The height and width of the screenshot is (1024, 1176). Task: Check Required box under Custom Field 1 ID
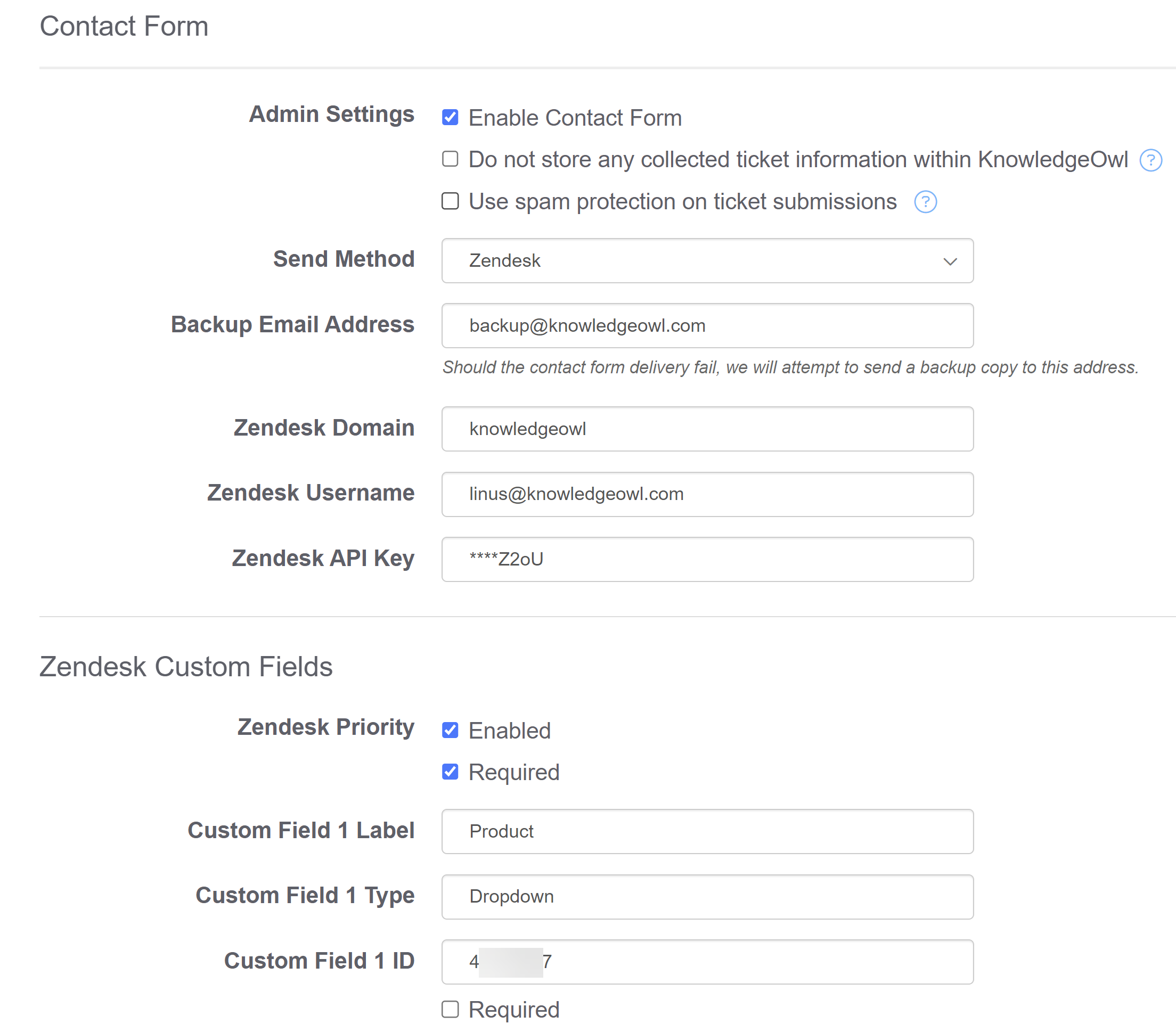[x=450, y=1009]
